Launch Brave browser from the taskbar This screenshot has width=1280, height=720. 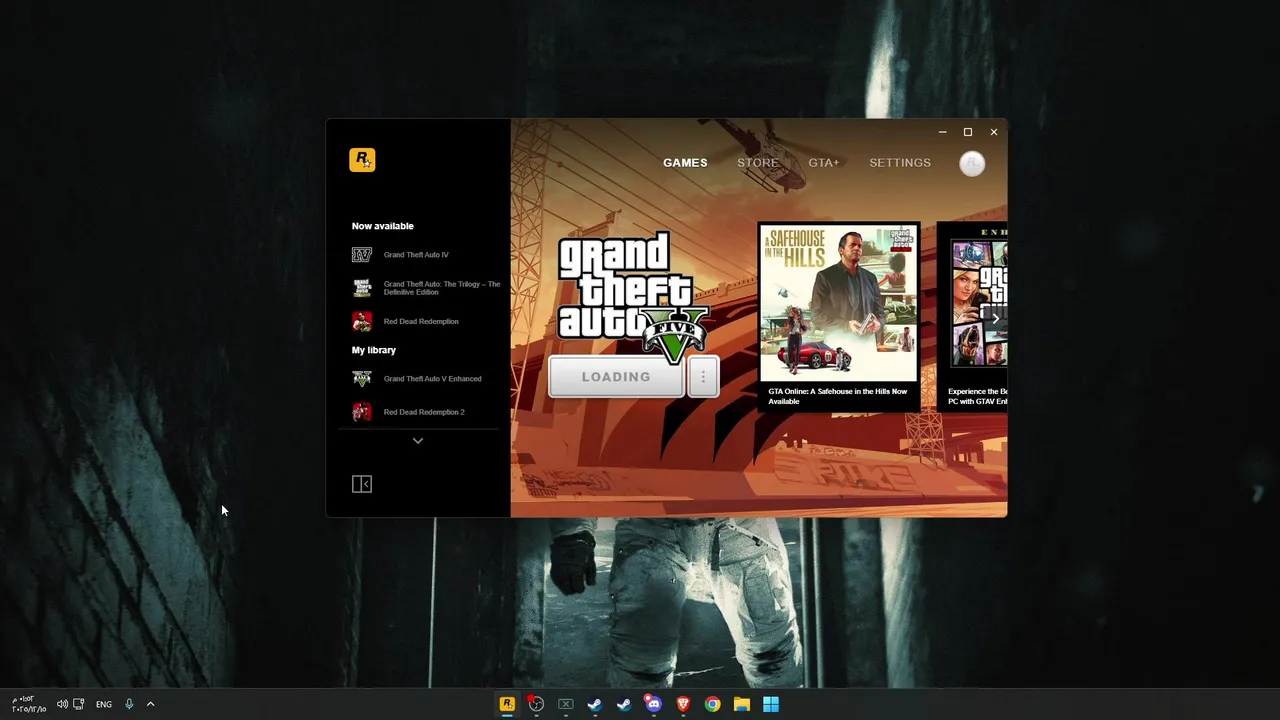click(x=683, y=704)
